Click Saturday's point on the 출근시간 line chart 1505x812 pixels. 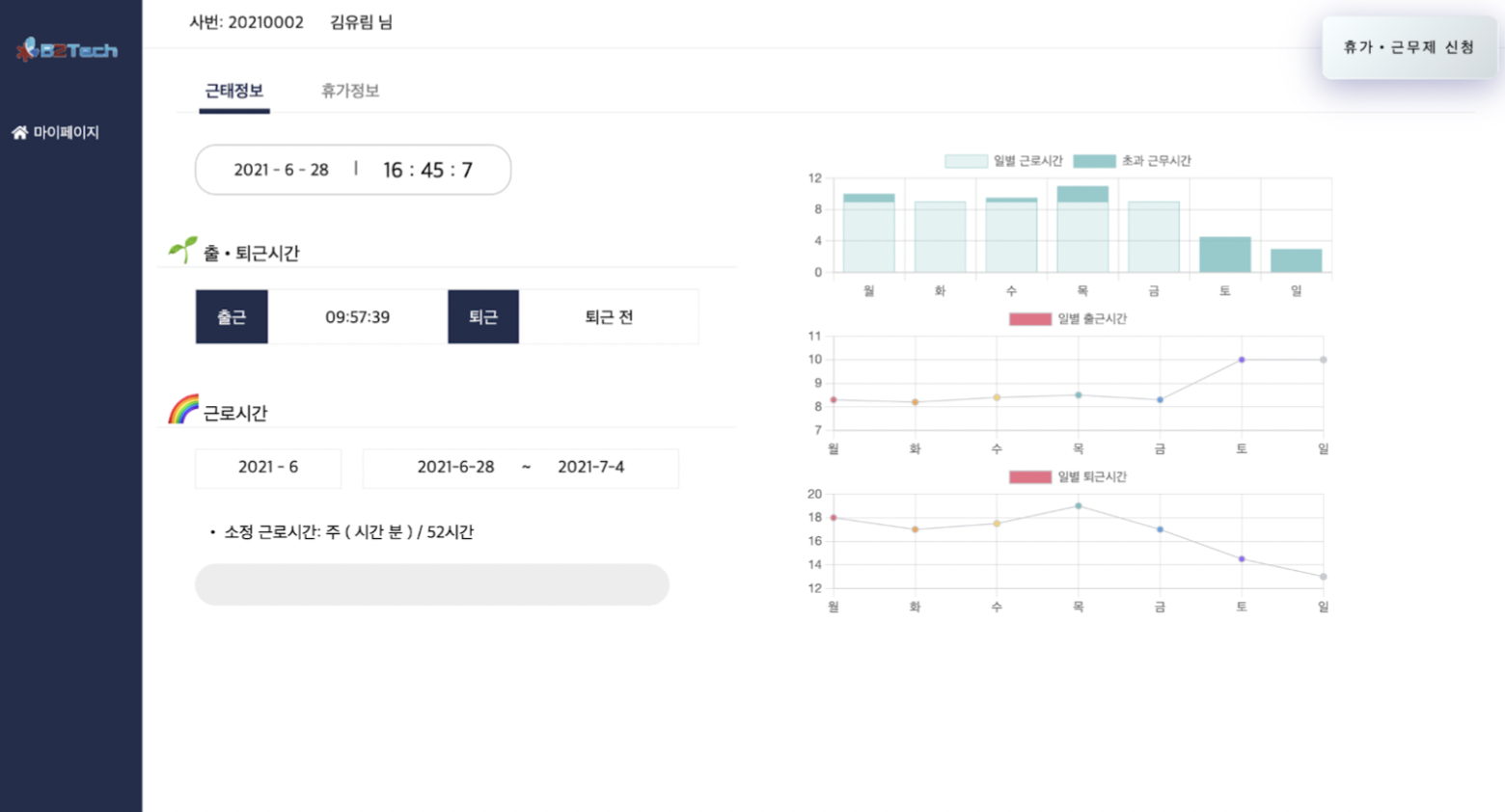(1242, 360)
